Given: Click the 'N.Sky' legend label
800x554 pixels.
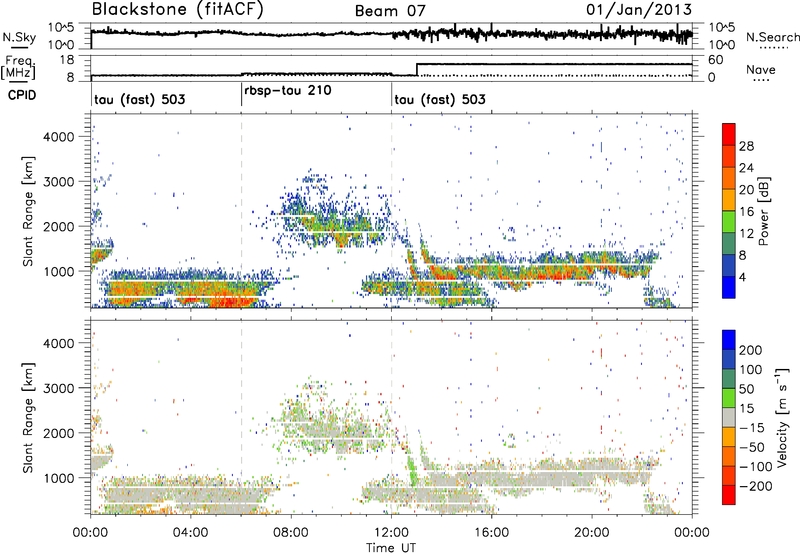Looking at the screenshot, I should click(x=19, y=37).
